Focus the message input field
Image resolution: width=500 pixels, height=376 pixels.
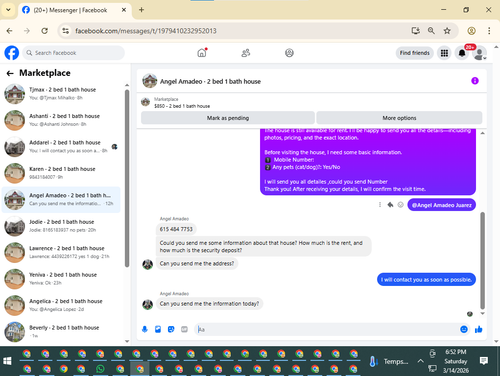point(327,329)
